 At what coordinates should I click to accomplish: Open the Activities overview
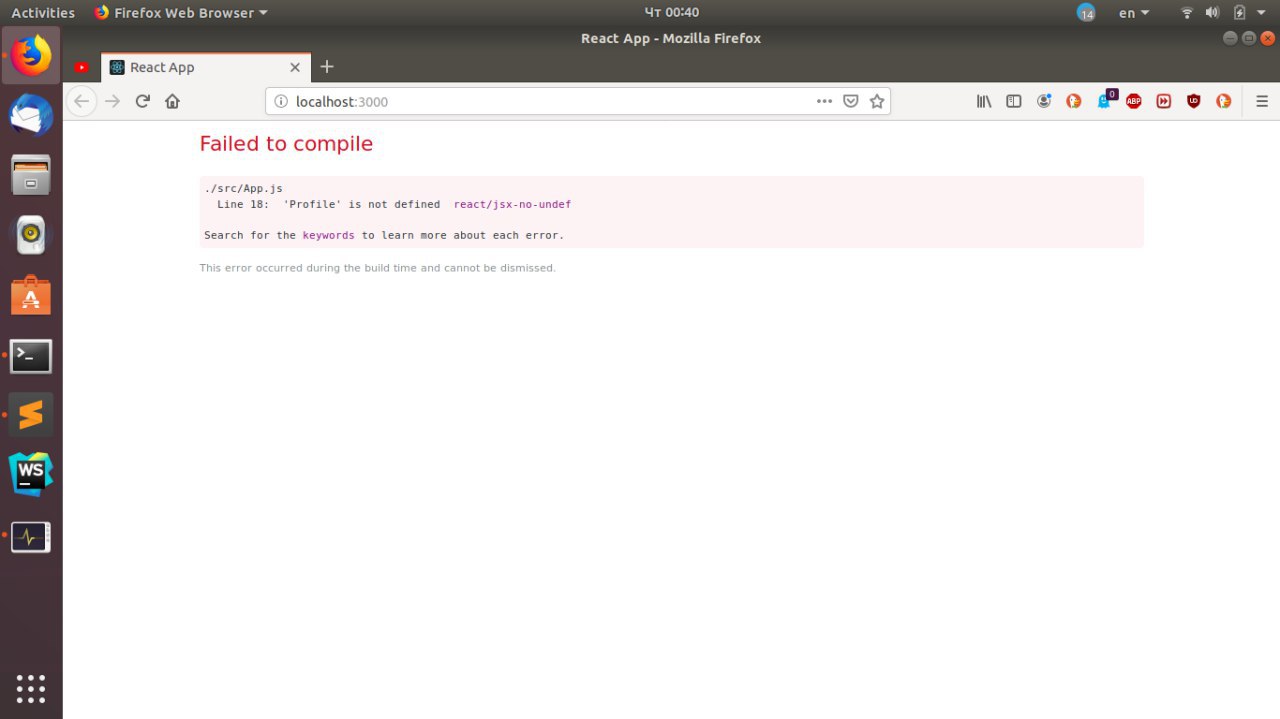tap(43, 12)
